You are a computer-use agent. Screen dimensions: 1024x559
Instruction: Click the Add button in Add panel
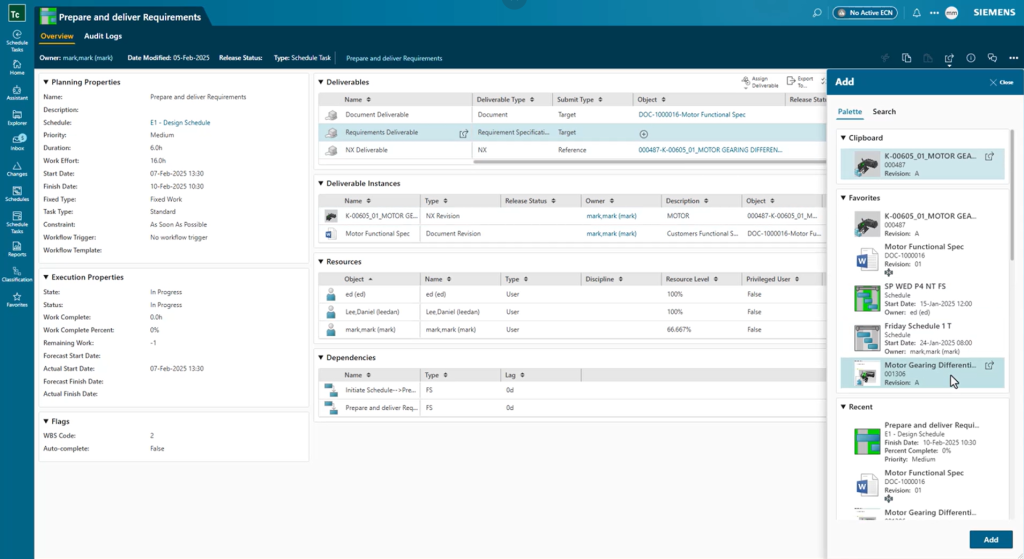coord(991,540)
